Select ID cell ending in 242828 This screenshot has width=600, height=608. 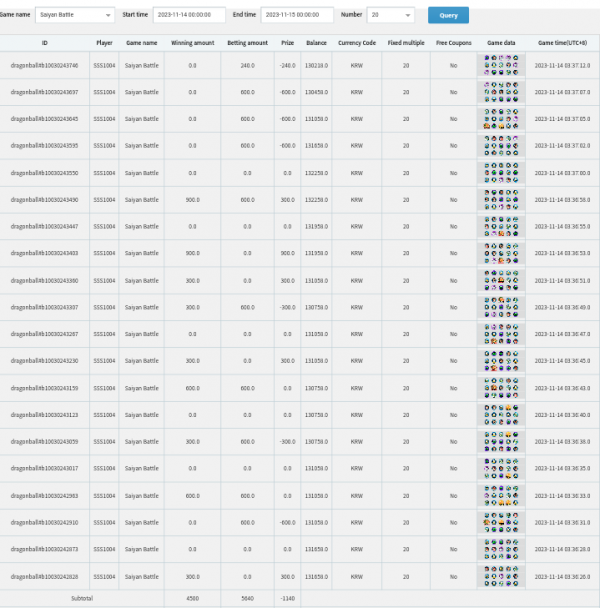(x=45, y=577)
